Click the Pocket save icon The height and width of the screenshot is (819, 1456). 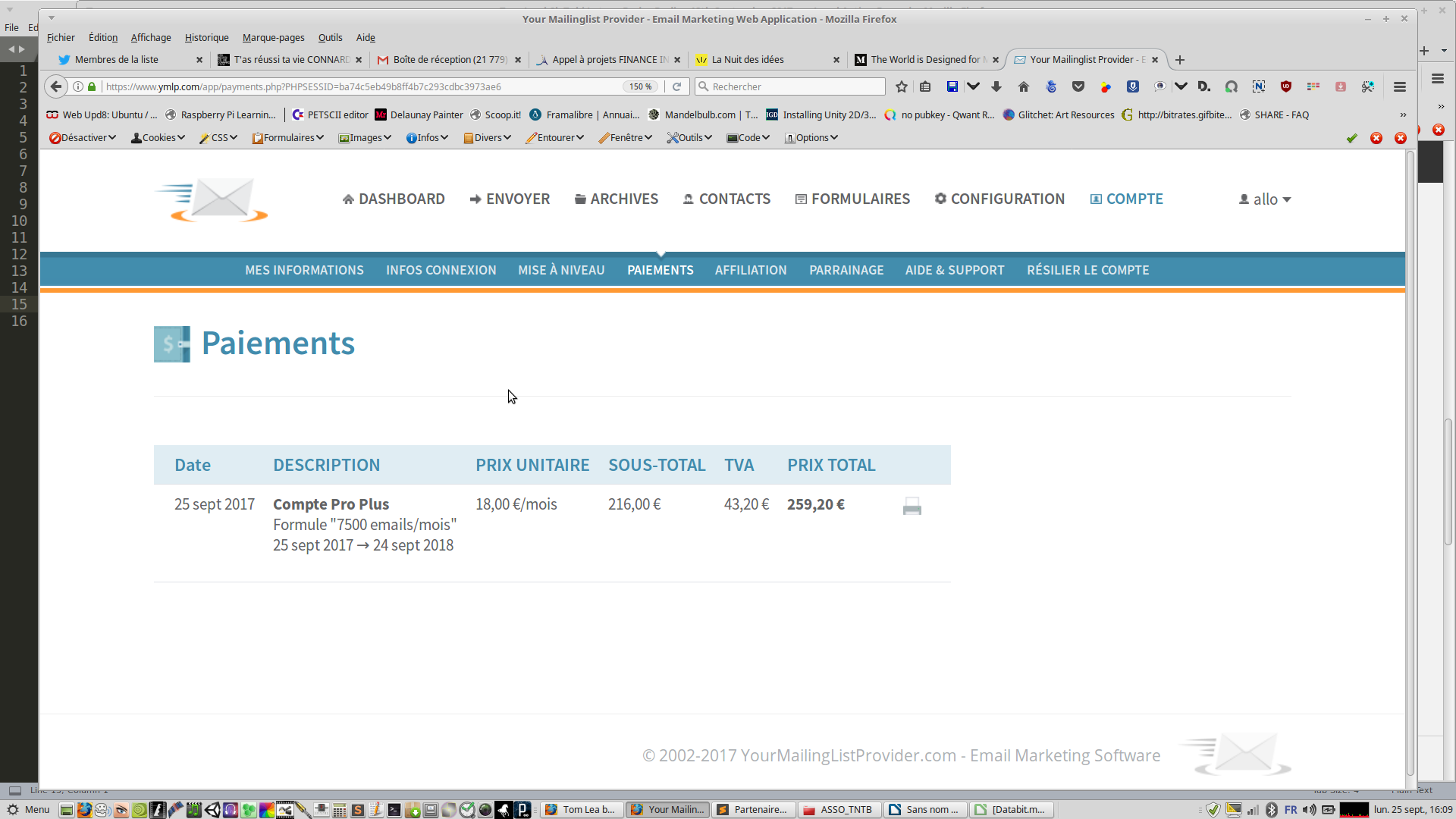coord(1078,86)
